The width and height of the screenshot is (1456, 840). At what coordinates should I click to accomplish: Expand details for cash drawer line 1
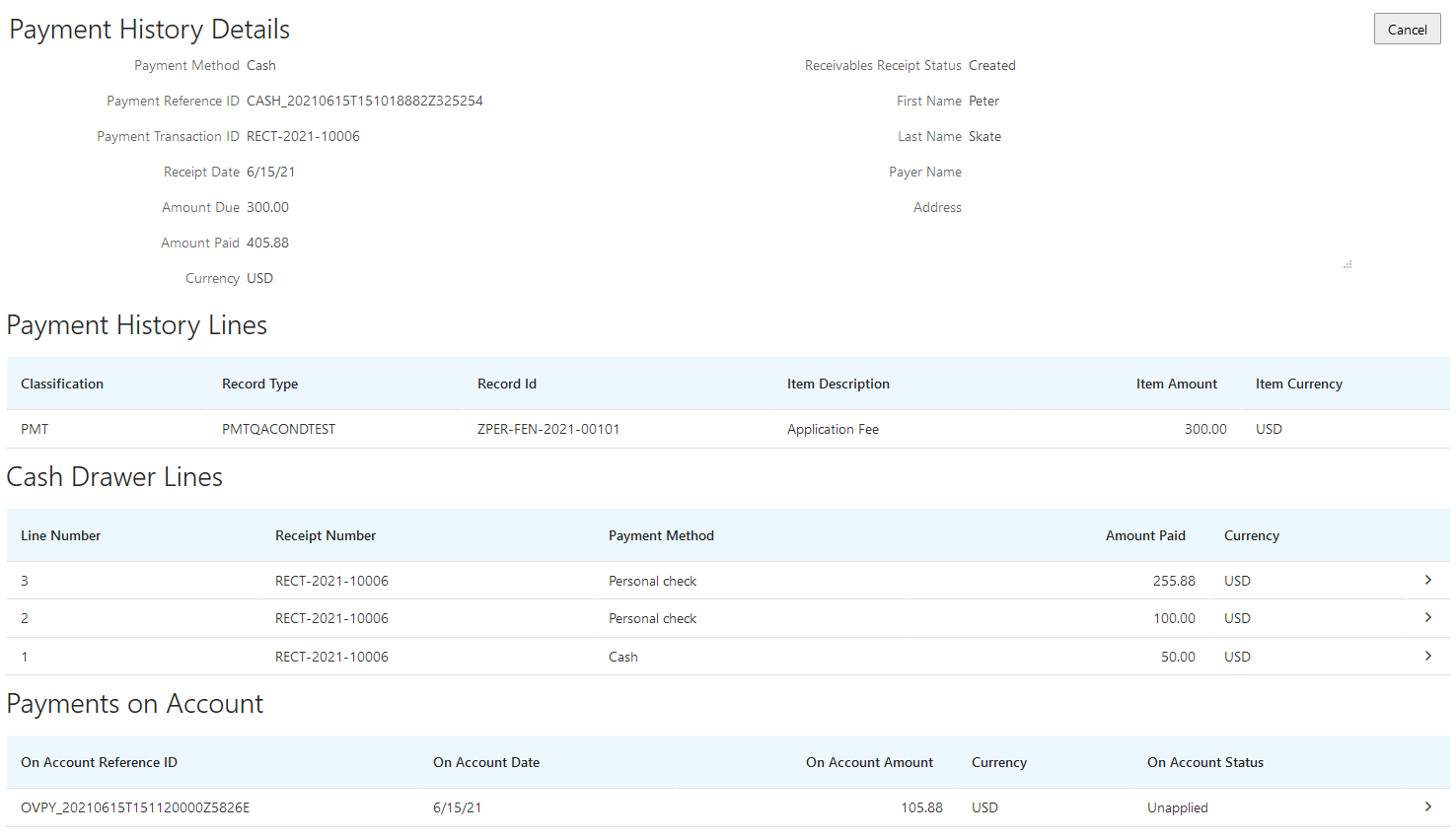[1427, 656]
